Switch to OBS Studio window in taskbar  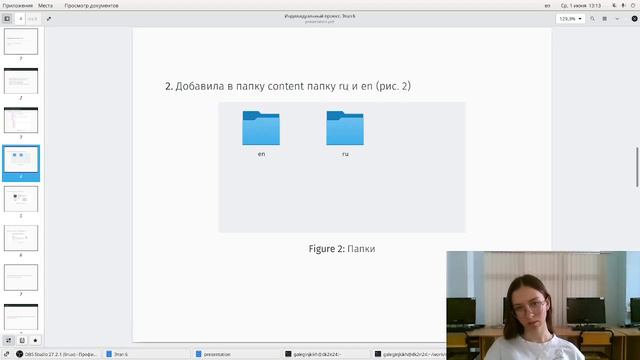[x=56, y=354]
